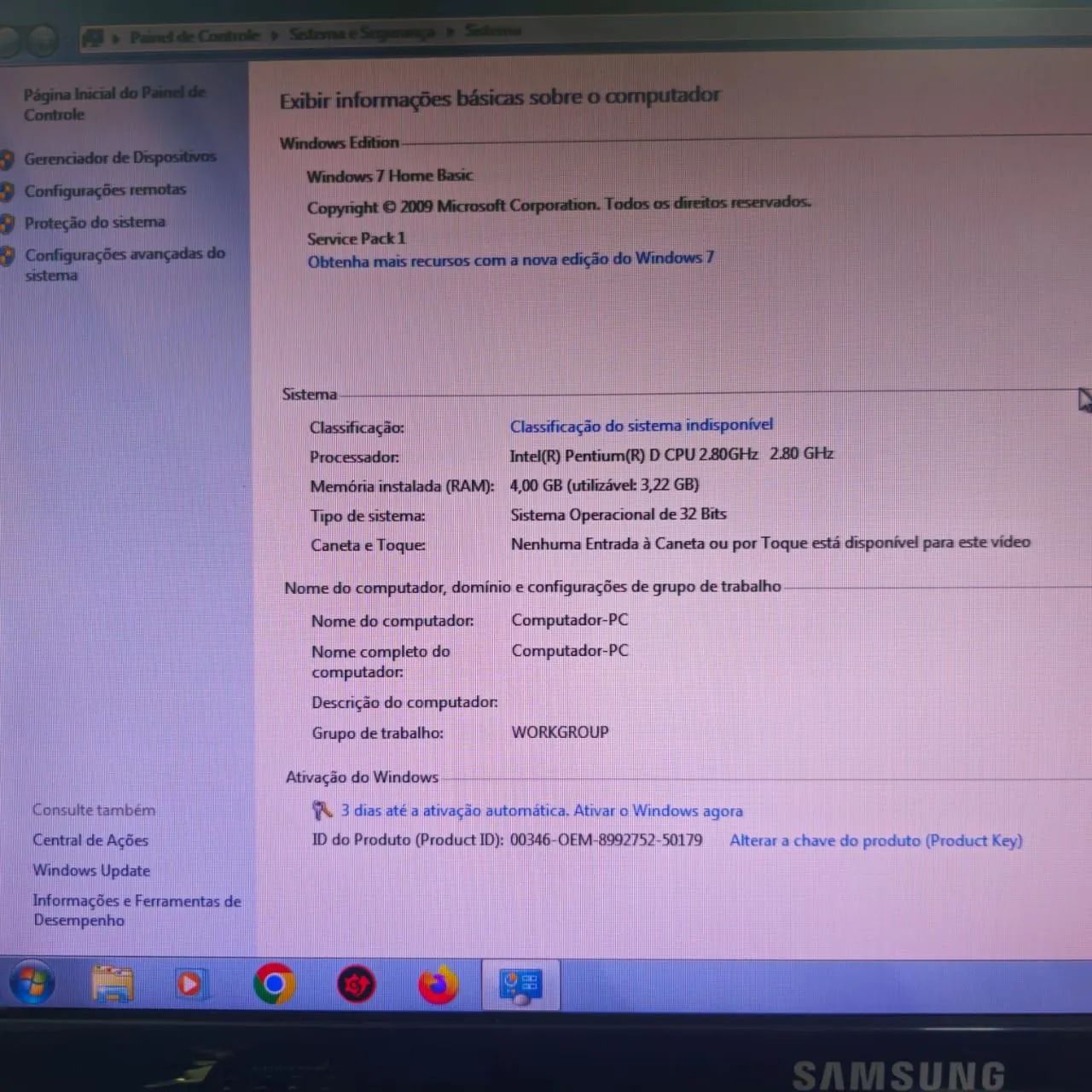Click shield icon beside Gerenciador de Dispositivos
The width and height of the screenshot is (1092, 1092).
(x=7, y=159)
